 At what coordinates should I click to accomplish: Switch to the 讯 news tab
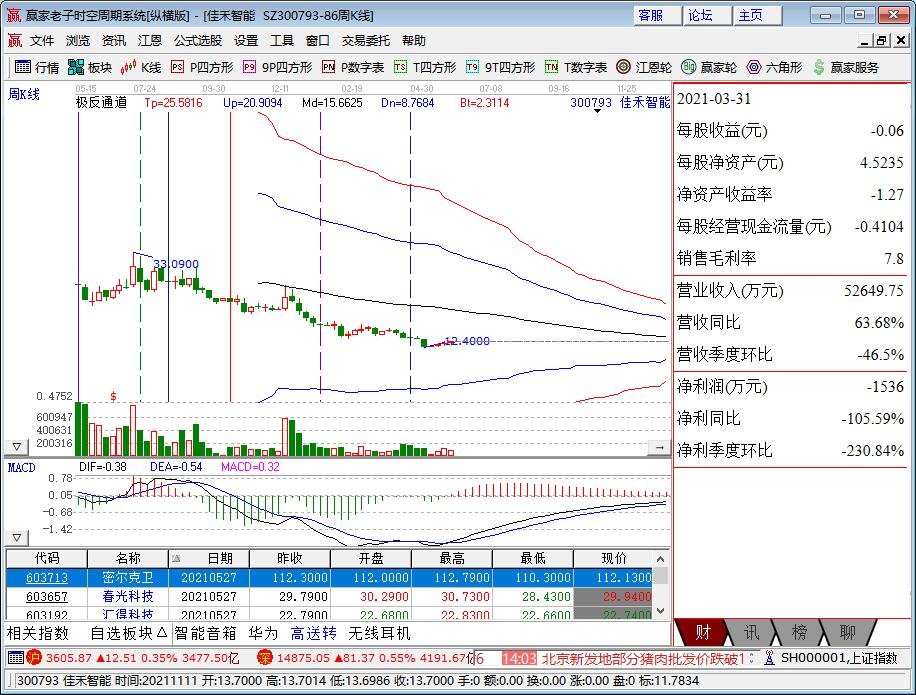751,632
